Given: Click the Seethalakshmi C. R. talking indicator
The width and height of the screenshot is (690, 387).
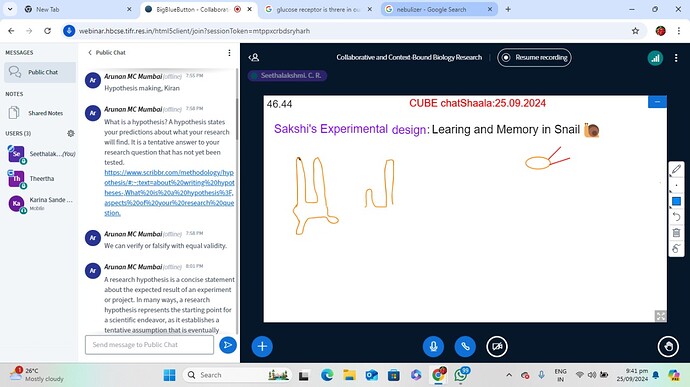Looking at the screenshot, I should [287, 76].
